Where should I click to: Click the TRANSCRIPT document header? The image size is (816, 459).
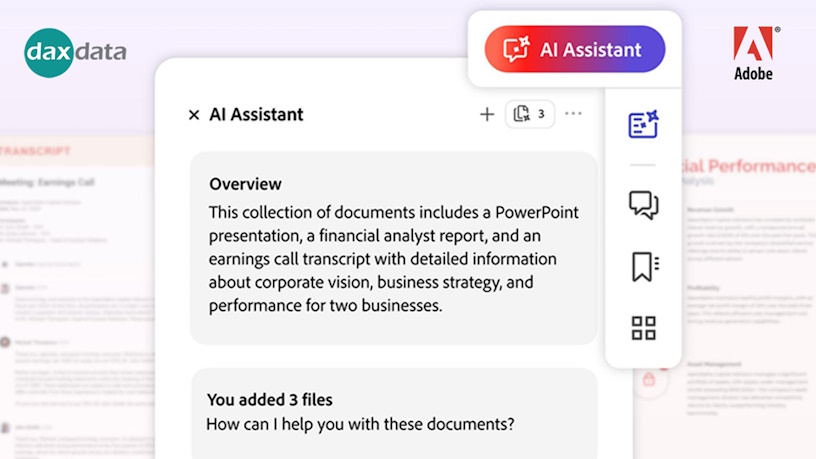click(36, 151)
